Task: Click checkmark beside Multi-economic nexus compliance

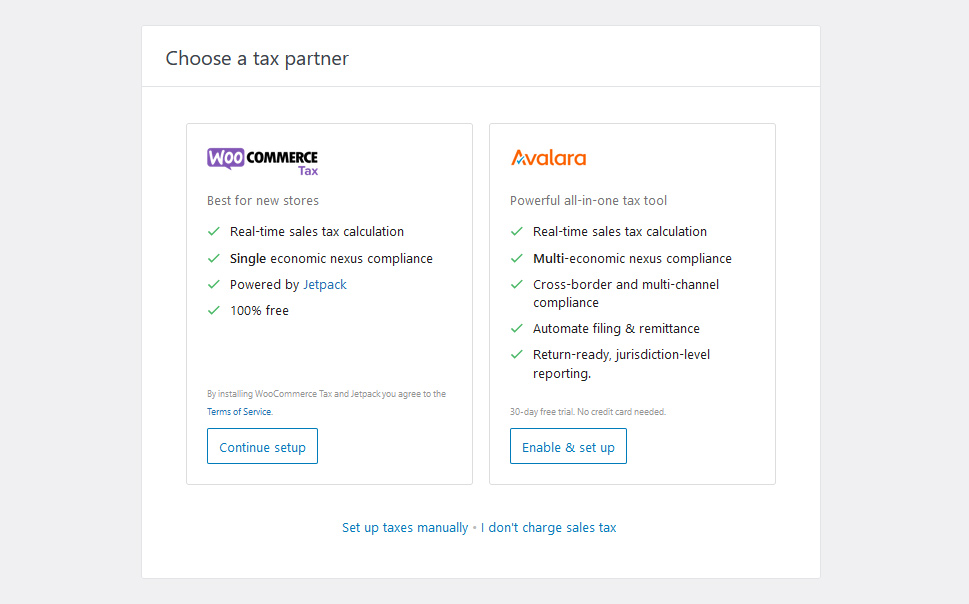Action: tap(516, 258)
